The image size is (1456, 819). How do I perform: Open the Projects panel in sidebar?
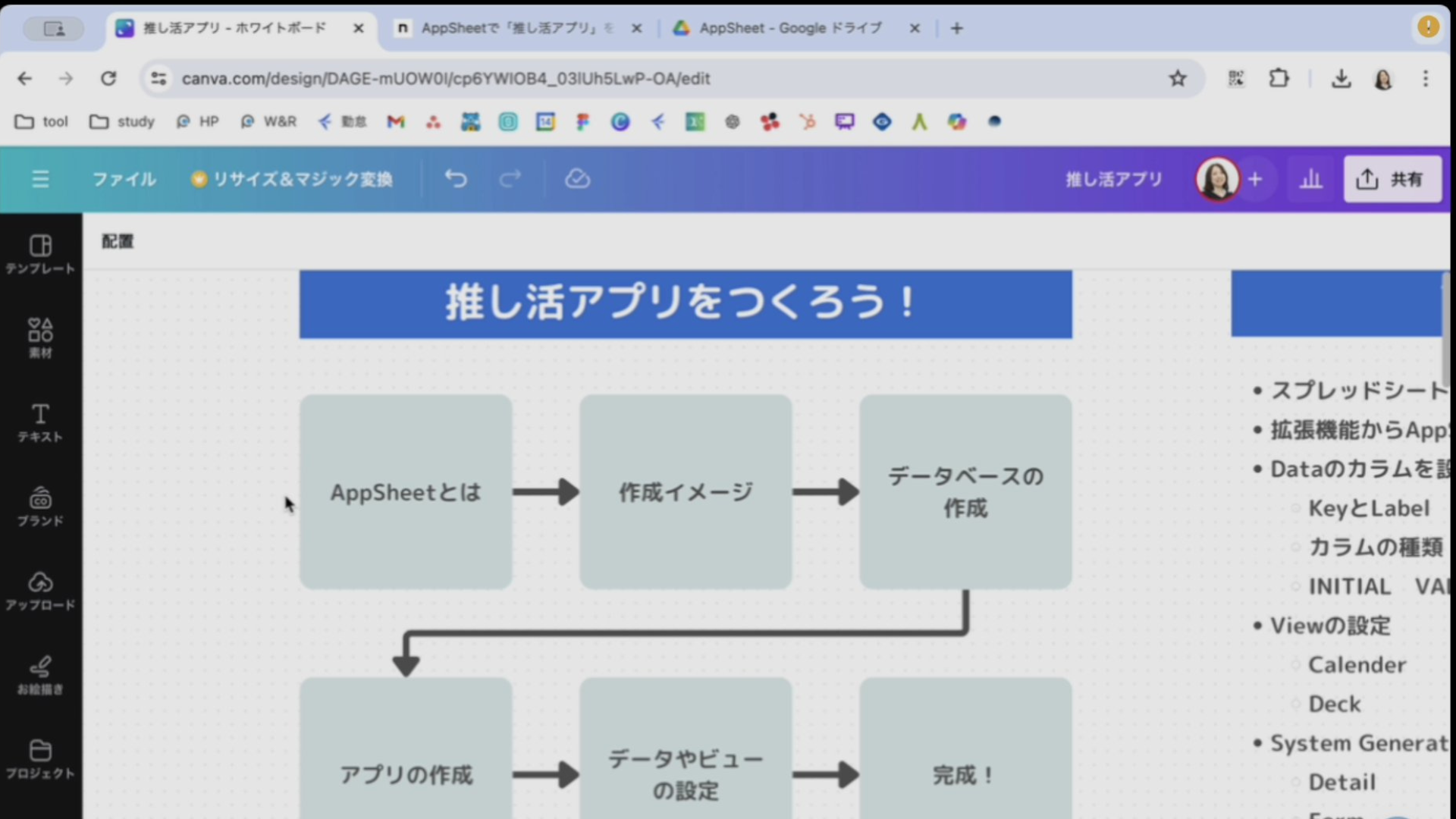[x=40, y=759]
